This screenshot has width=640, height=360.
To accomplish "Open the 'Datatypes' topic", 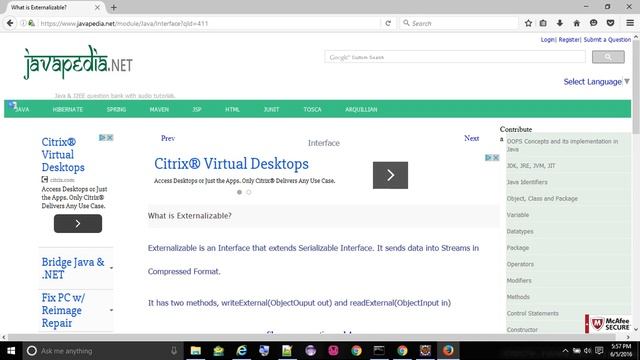I will tap(520, 231).
